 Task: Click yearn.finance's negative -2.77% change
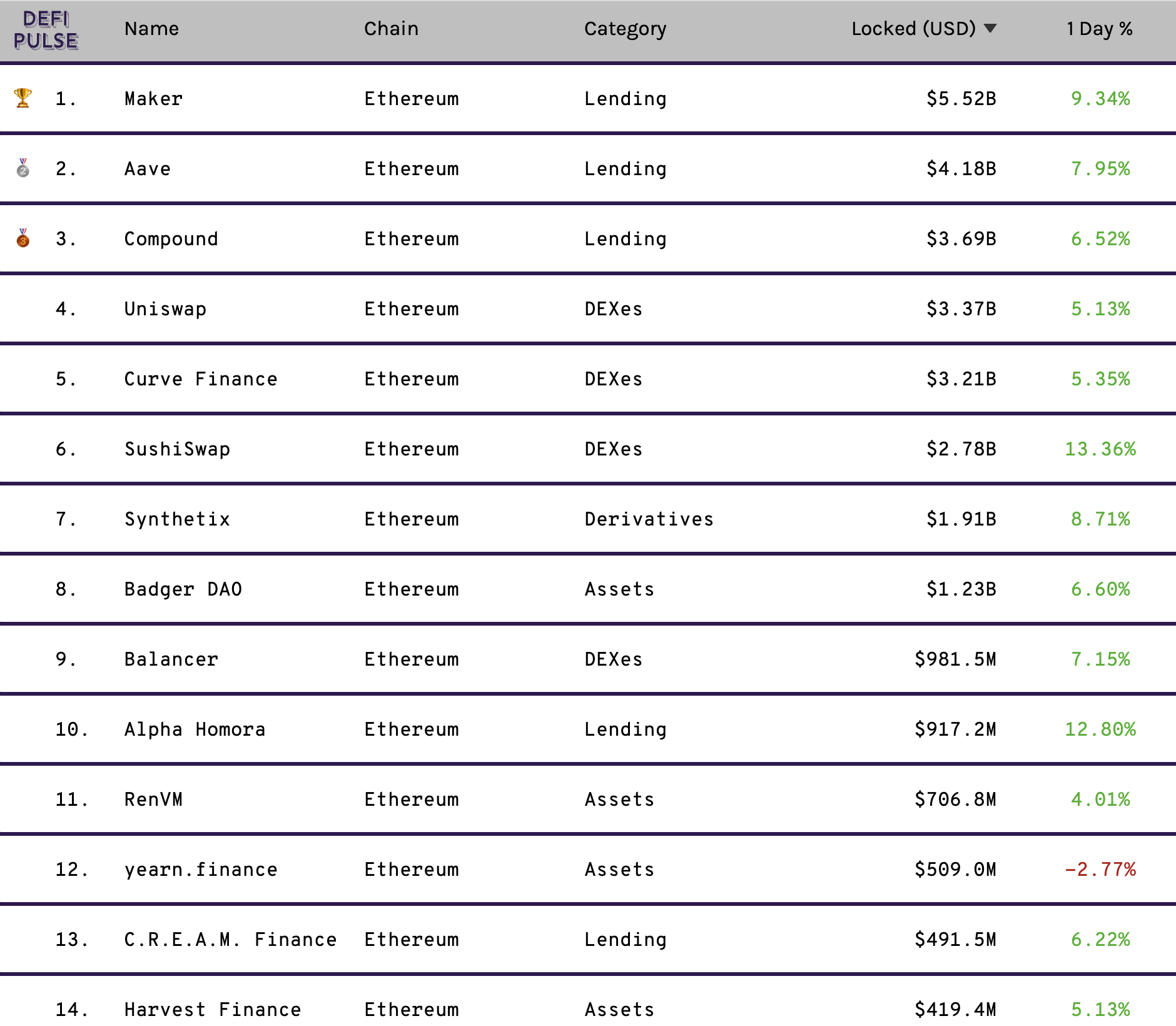(1100, 870)
